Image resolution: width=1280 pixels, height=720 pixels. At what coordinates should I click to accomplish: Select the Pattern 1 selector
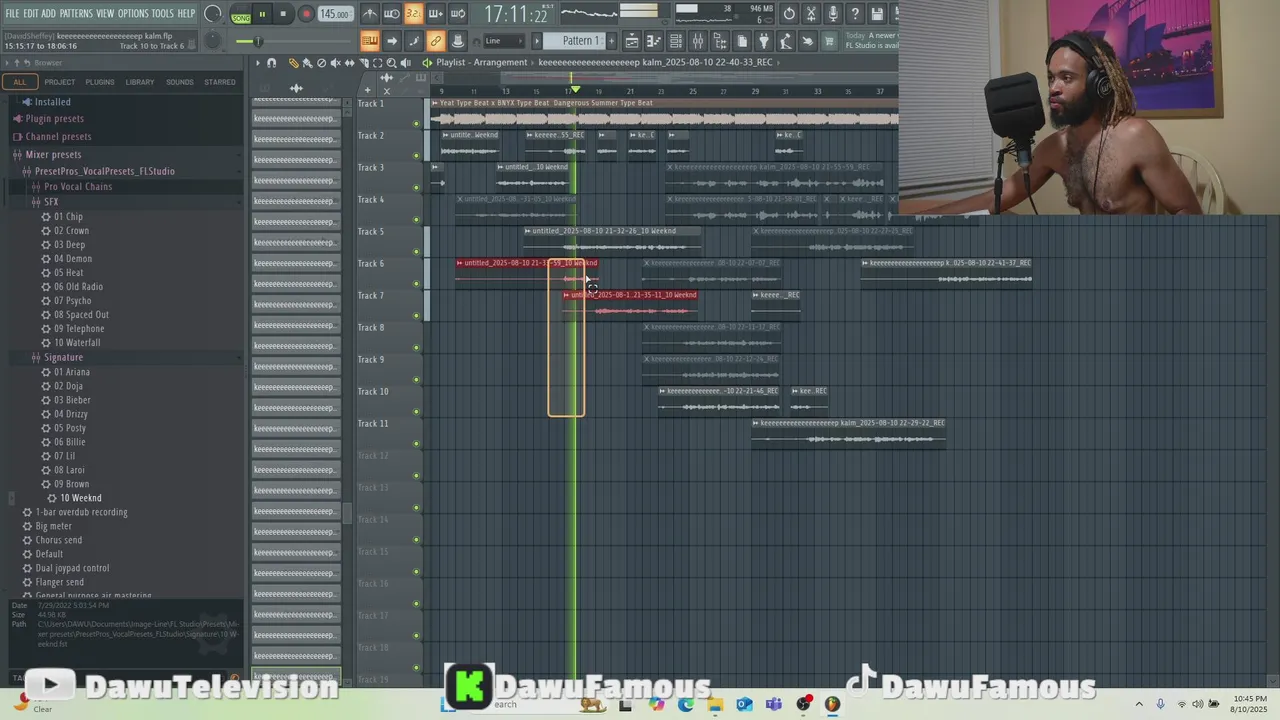click(580, 41)
